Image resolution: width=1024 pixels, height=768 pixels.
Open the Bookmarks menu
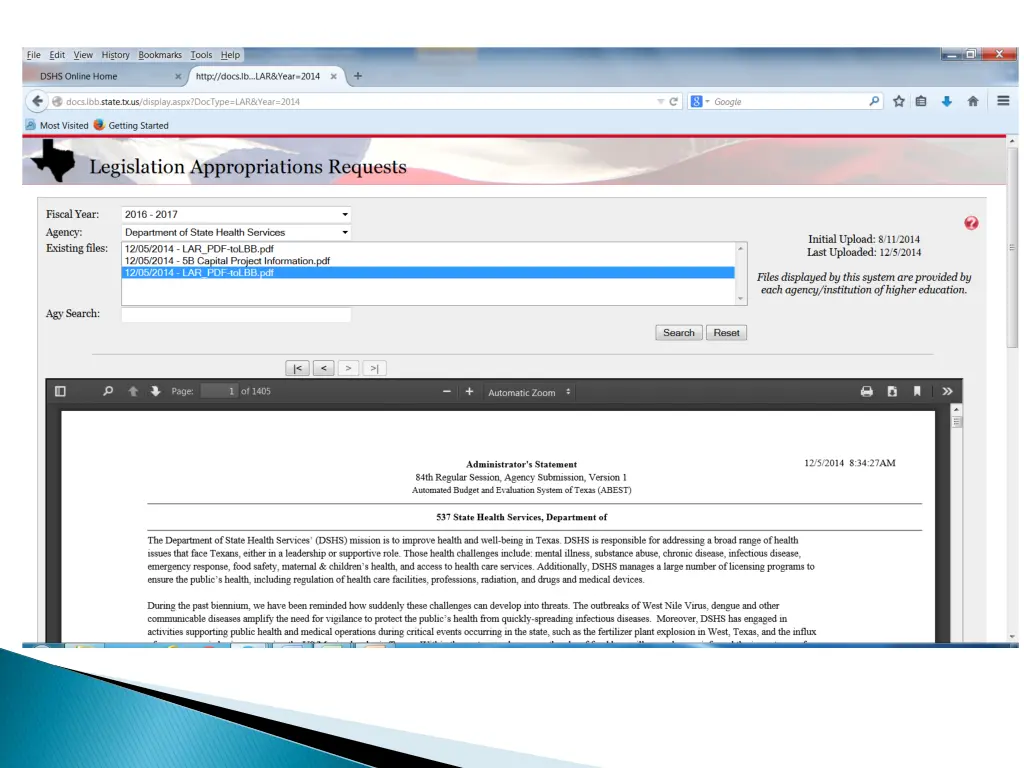[159, 55]
